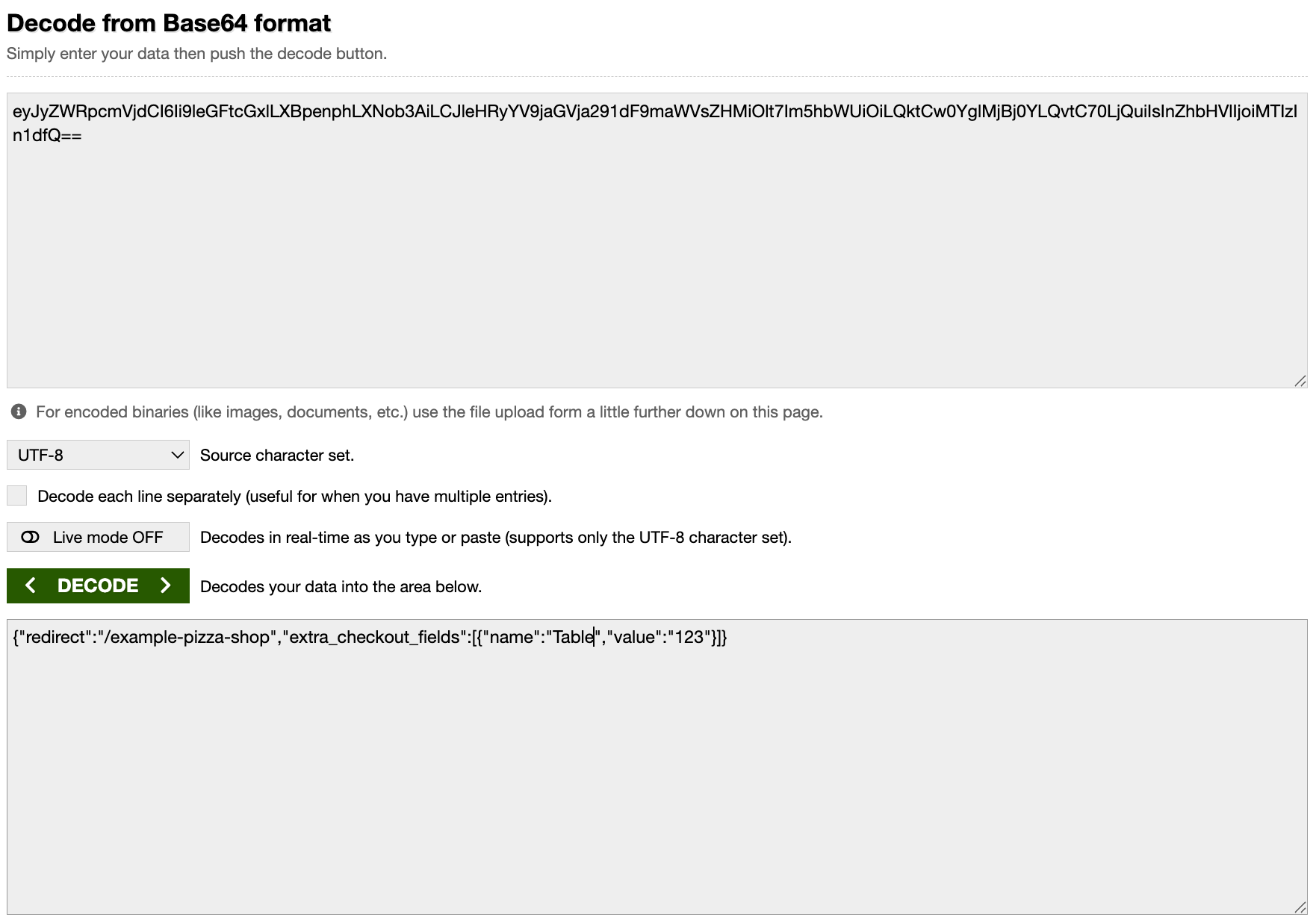This screenshot has width=1316, height=923.
Task: Click the decoded output box resize handle
Action: coord(1300,907)
